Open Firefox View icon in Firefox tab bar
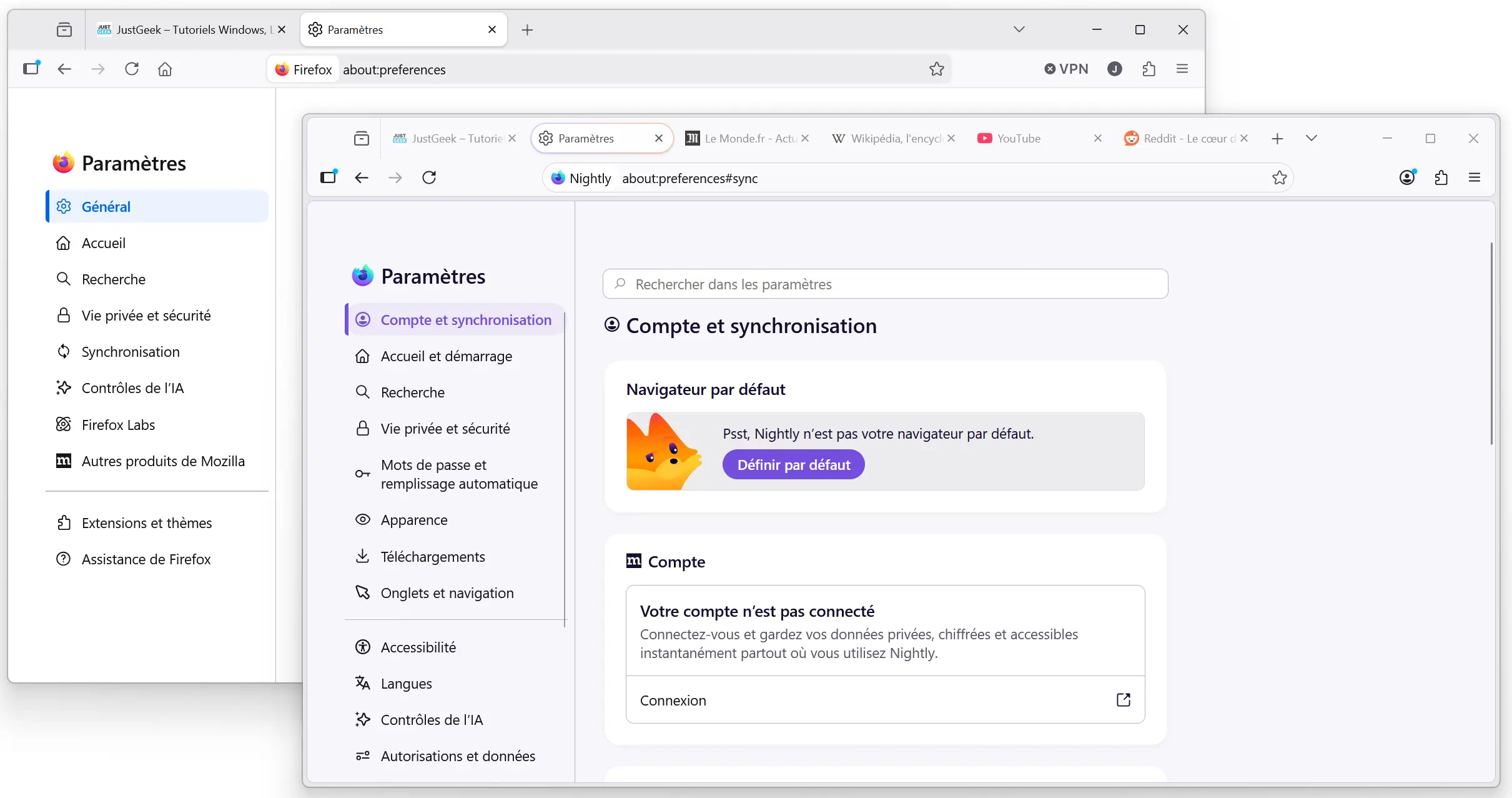This screenshot has height=798, width=1512. click(x=64, y=29)
